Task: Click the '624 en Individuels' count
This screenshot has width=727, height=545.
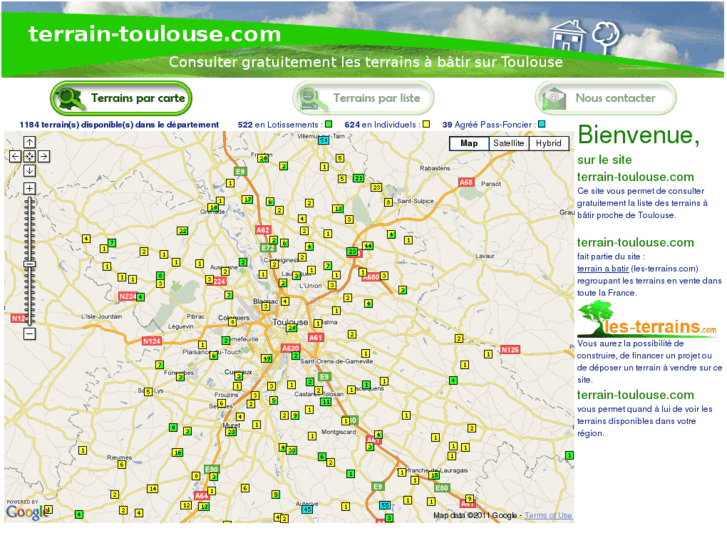Action: point(382,124)
